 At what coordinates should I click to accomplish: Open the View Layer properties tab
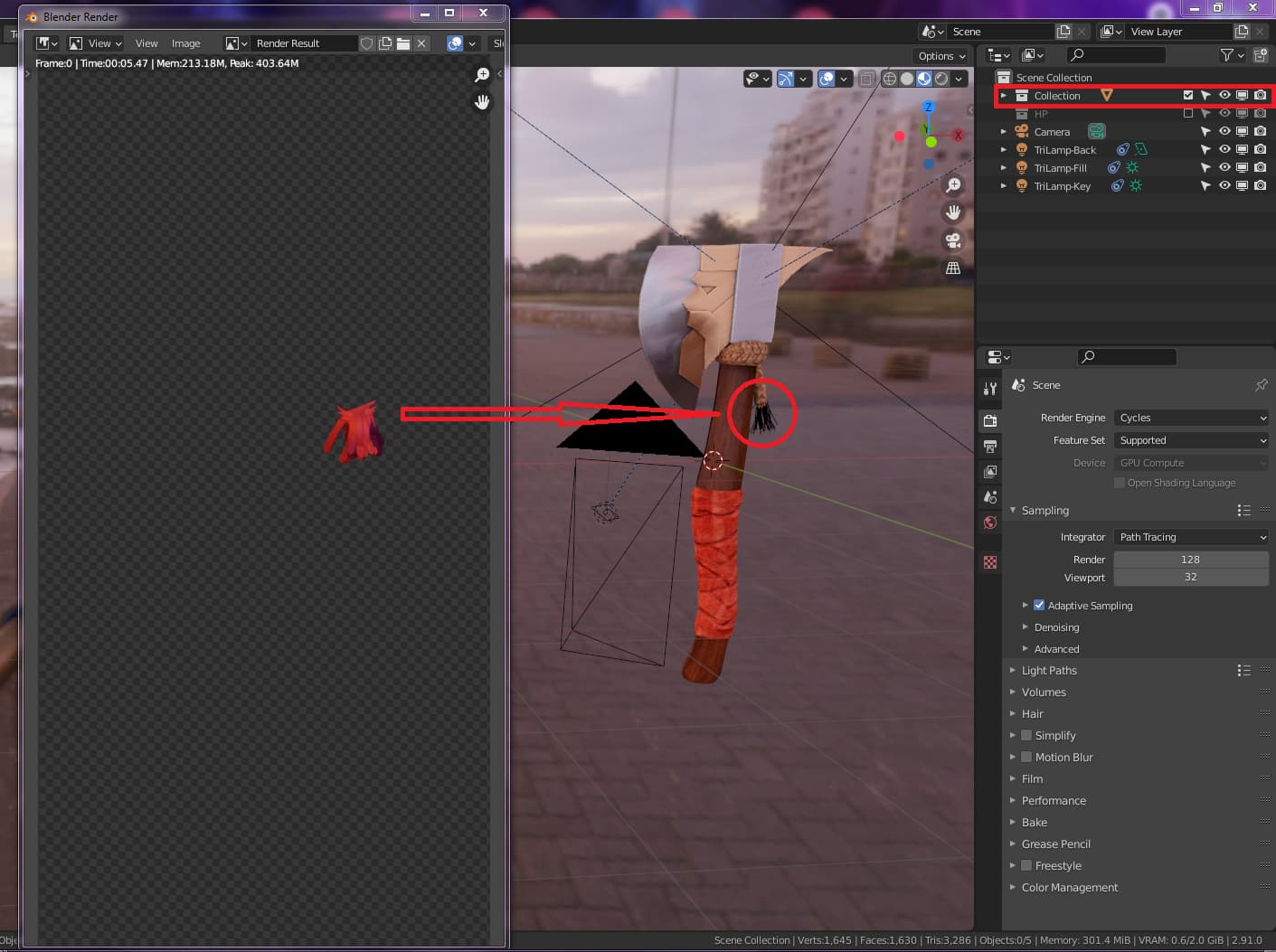click(x=990, y=472)
